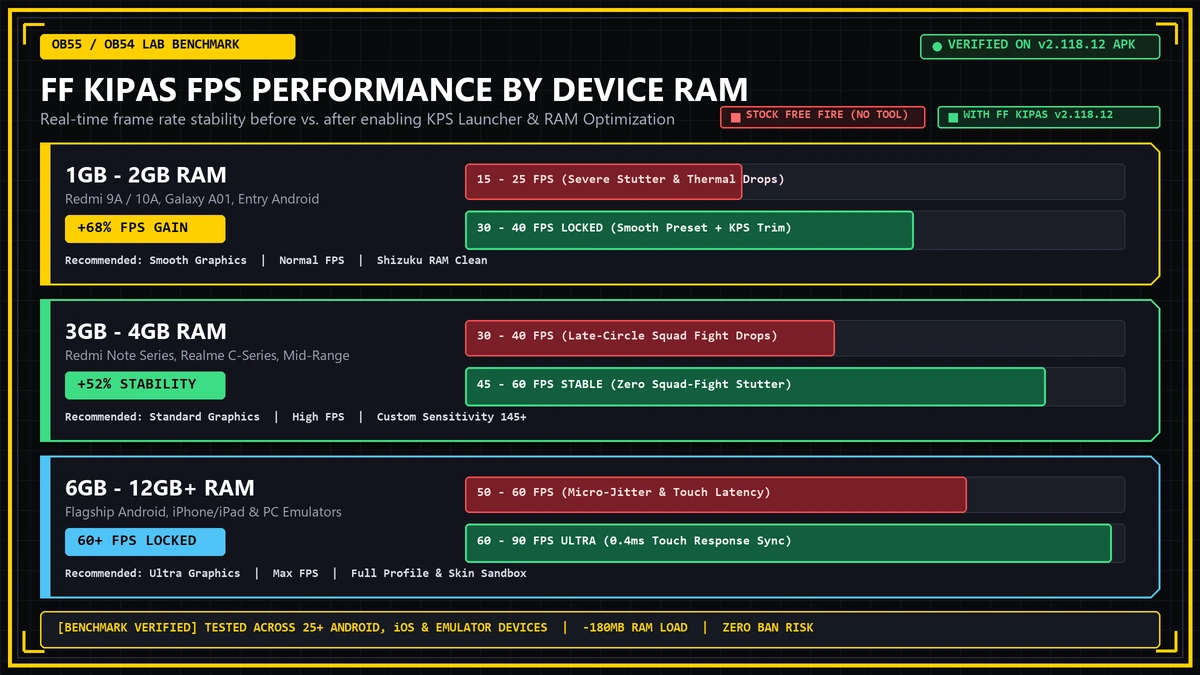Click BENCHMARK VERIFIED tested devices text
The height and width of the screenshot is (675, 1200).
303,628
